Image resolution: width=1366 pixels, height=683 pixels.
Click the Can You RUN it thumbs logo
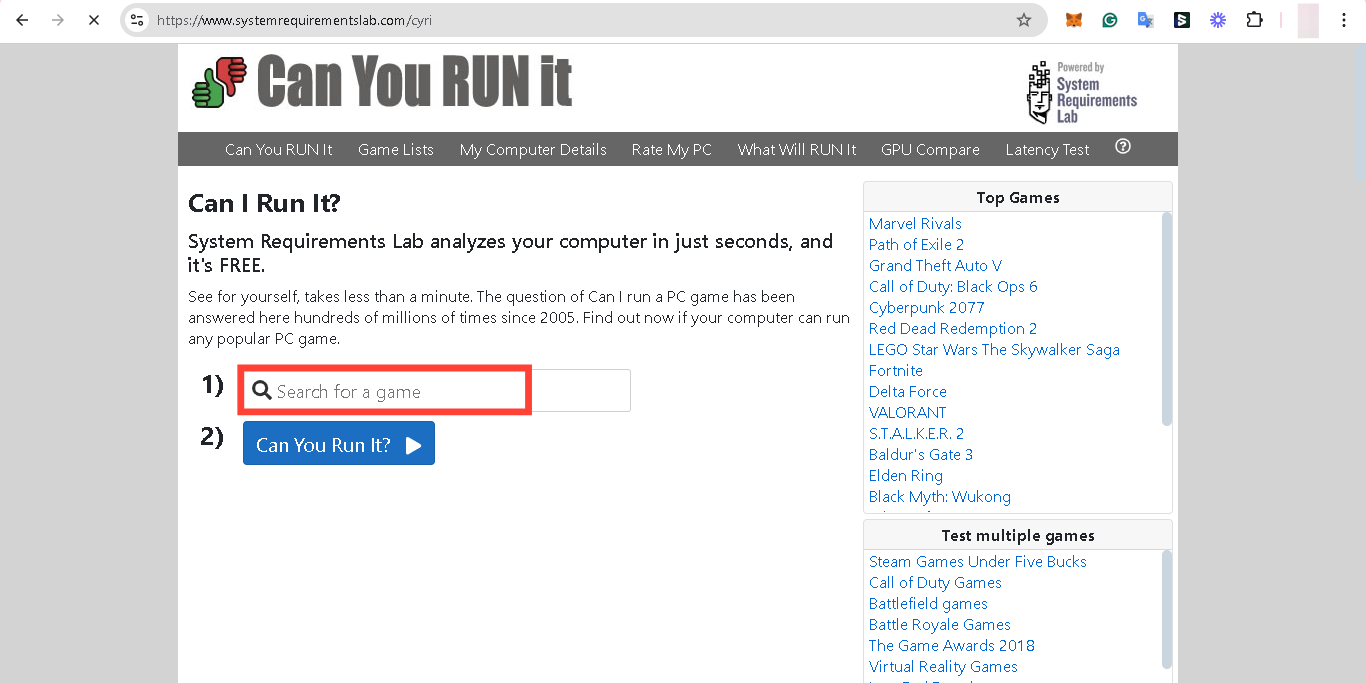(x=219, y=82)
